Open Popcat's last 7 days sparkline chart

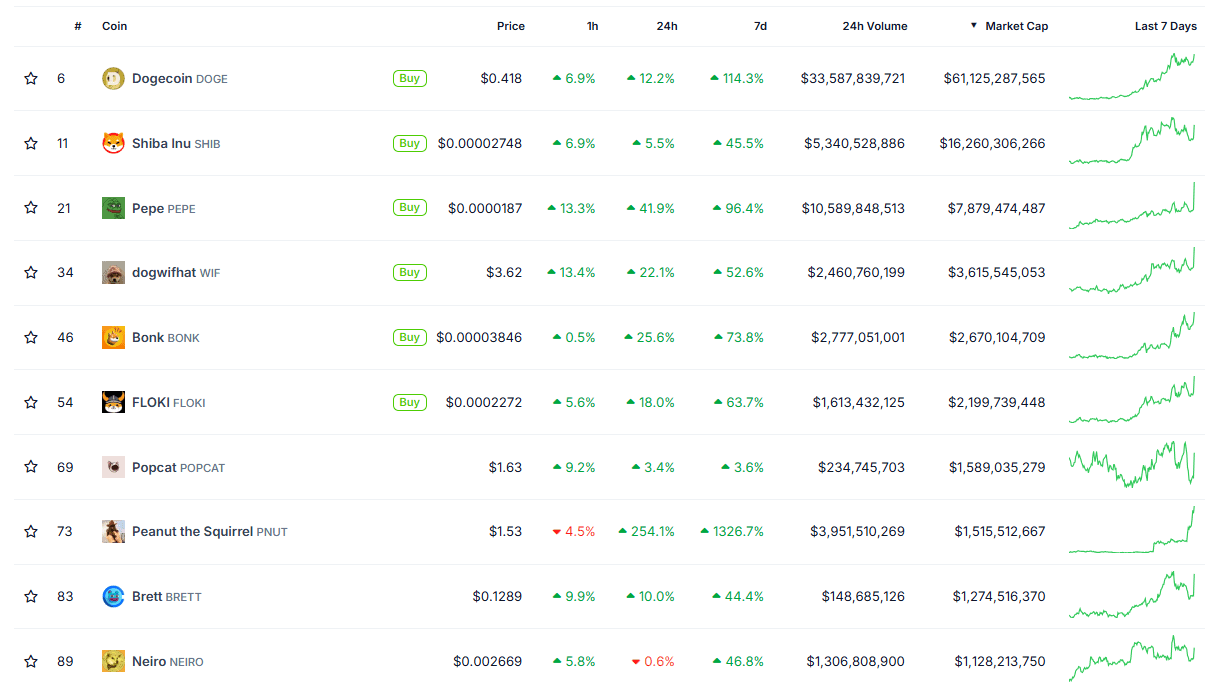[1132, 466]
